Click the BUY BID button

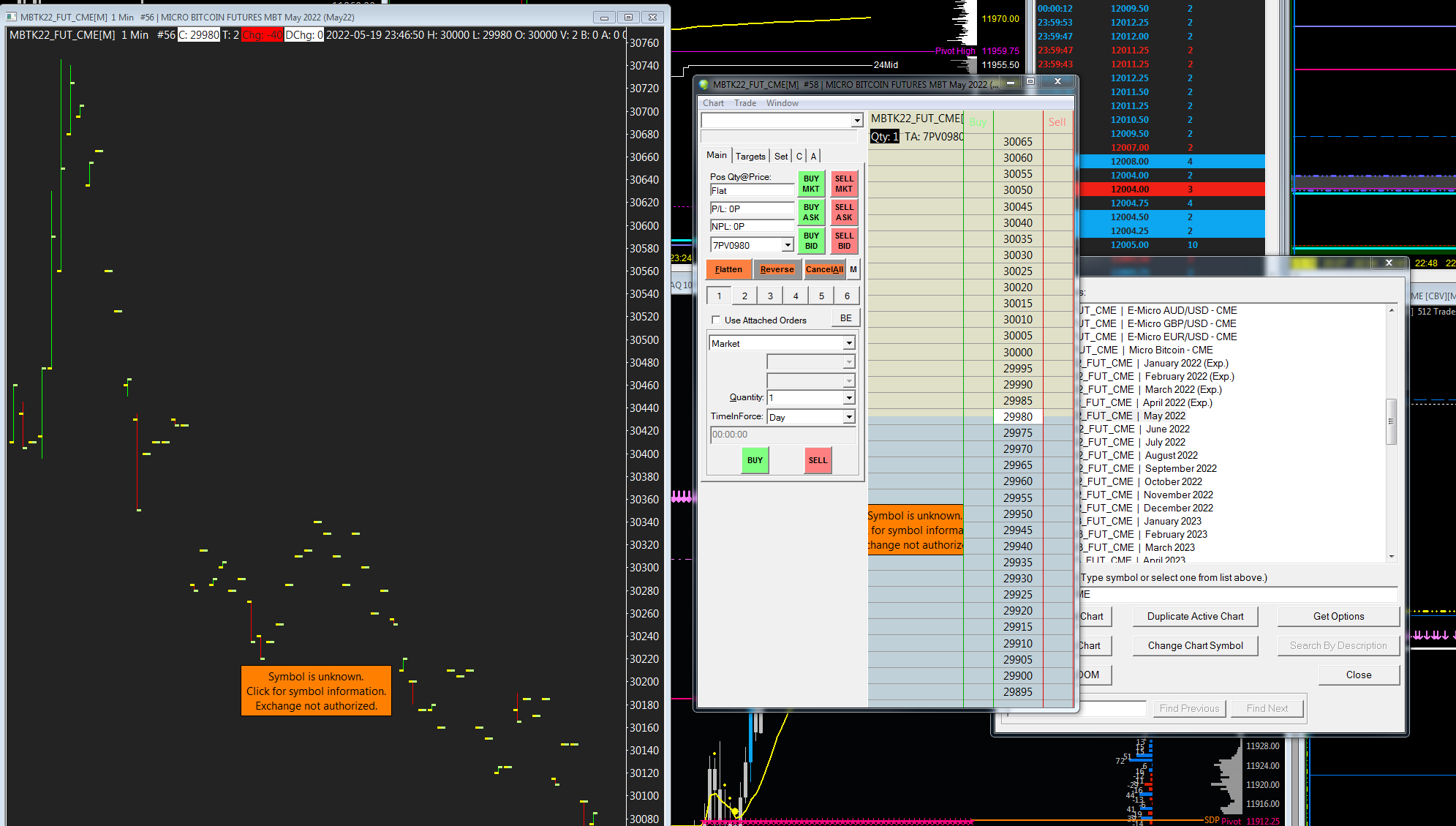coord(811,241)
